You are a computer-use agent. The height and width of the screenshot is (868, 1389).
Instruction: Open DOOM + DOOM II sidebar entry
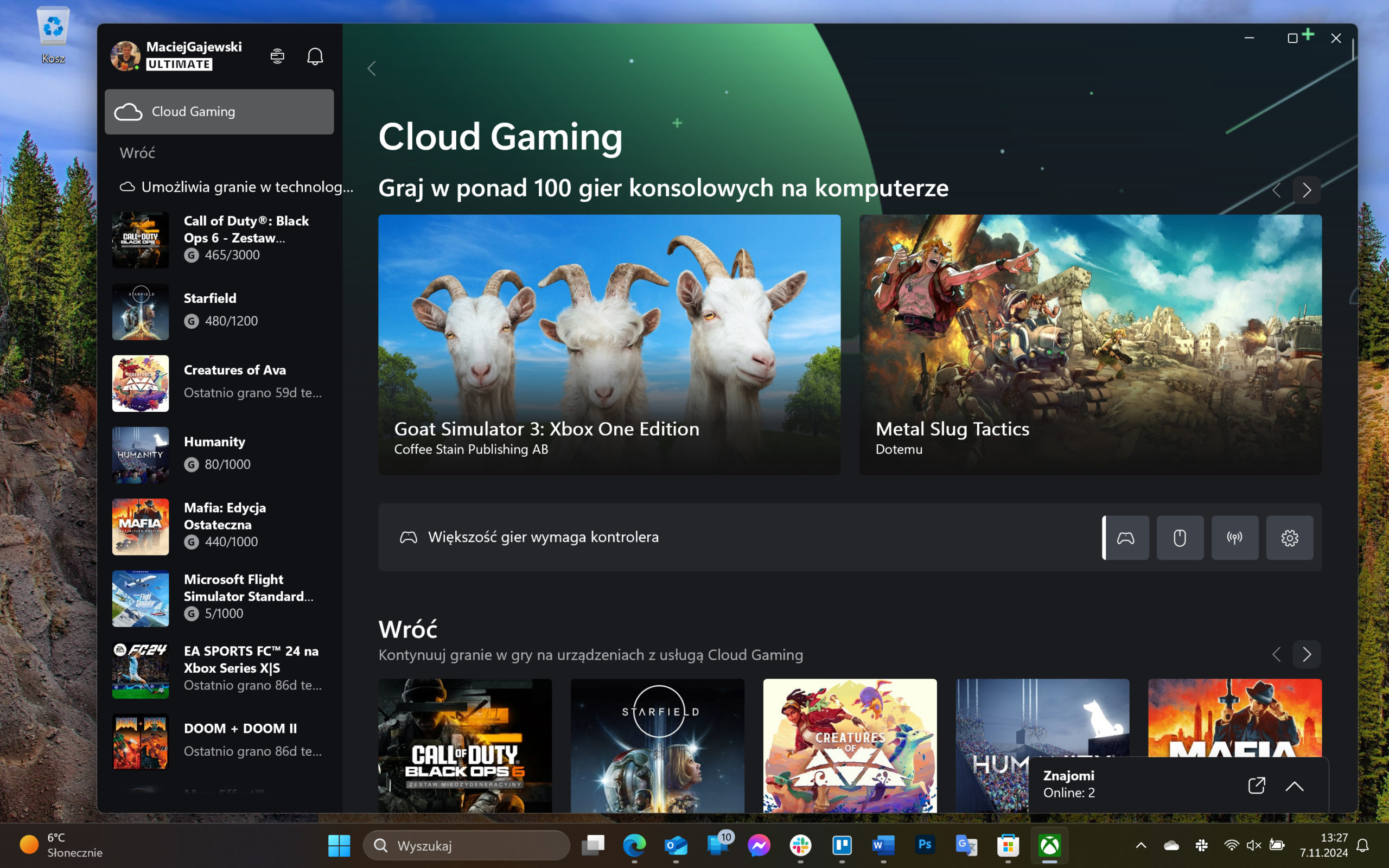coord(219,741)
